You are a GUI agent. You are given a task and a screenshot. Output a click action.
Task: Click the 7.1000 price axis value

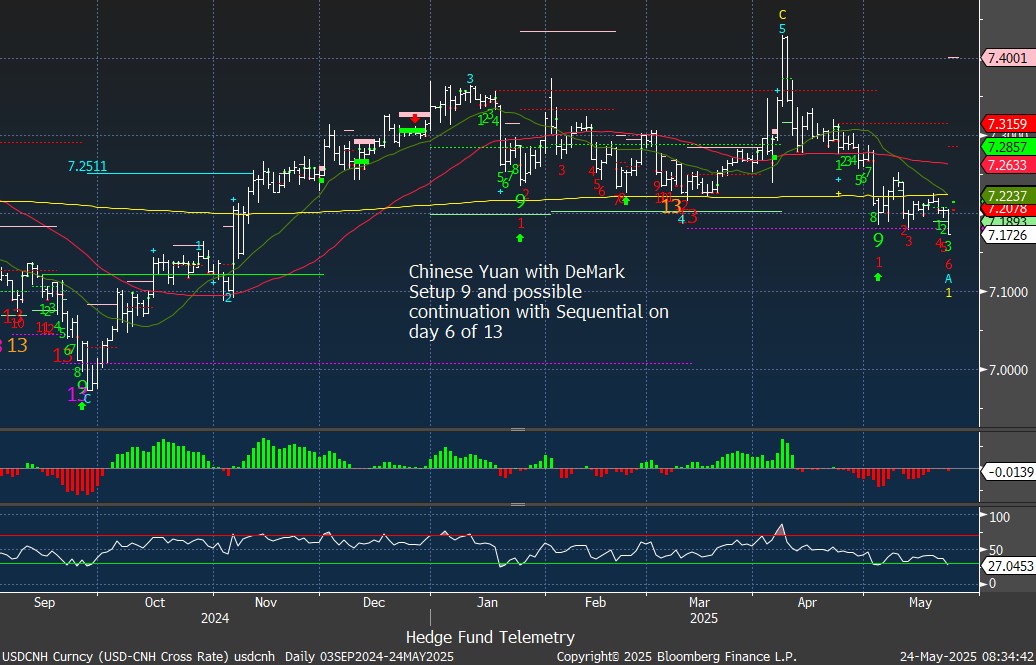pos(1007,292)
